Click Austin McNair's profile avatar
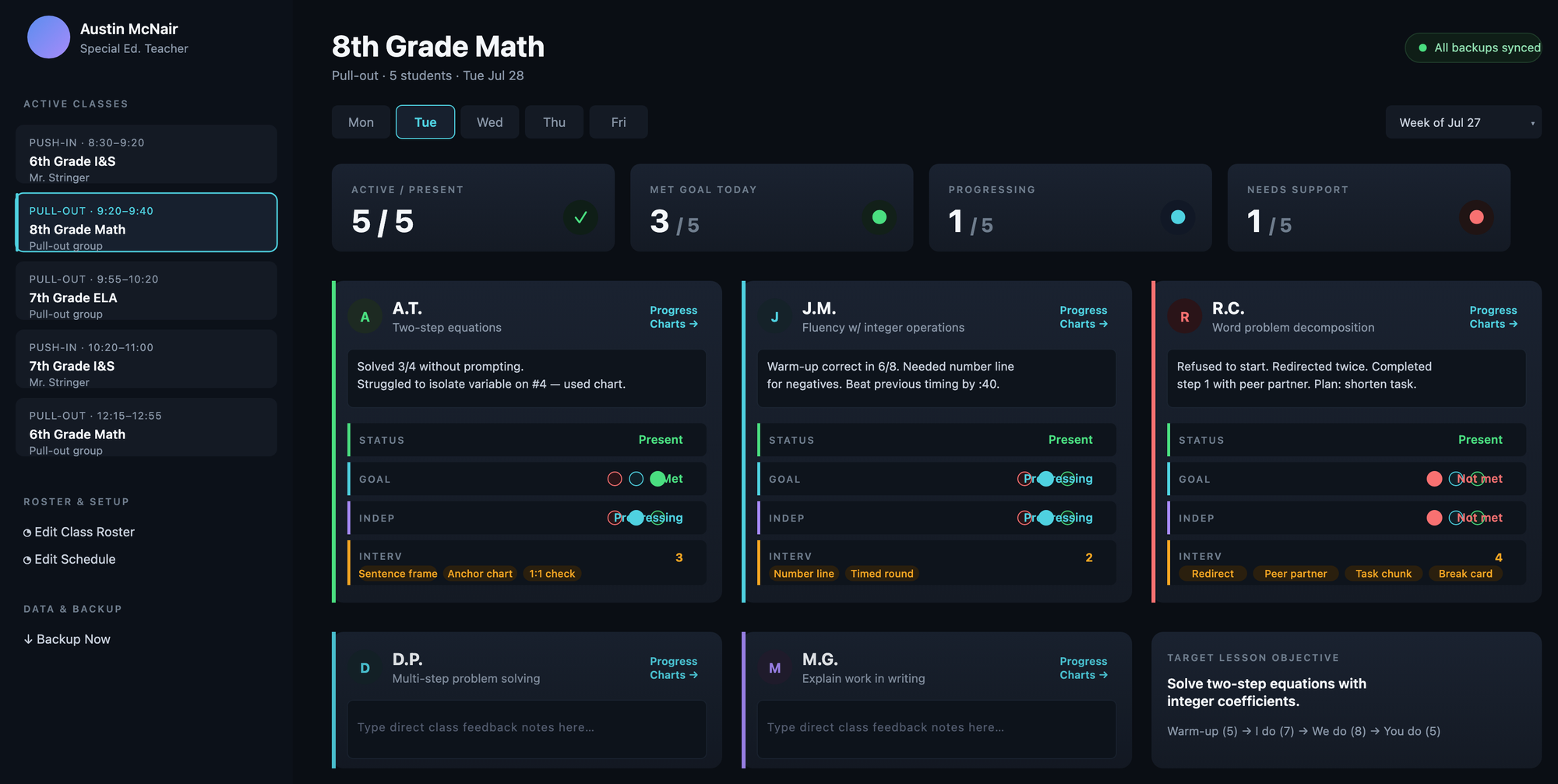 coord(48,37)
